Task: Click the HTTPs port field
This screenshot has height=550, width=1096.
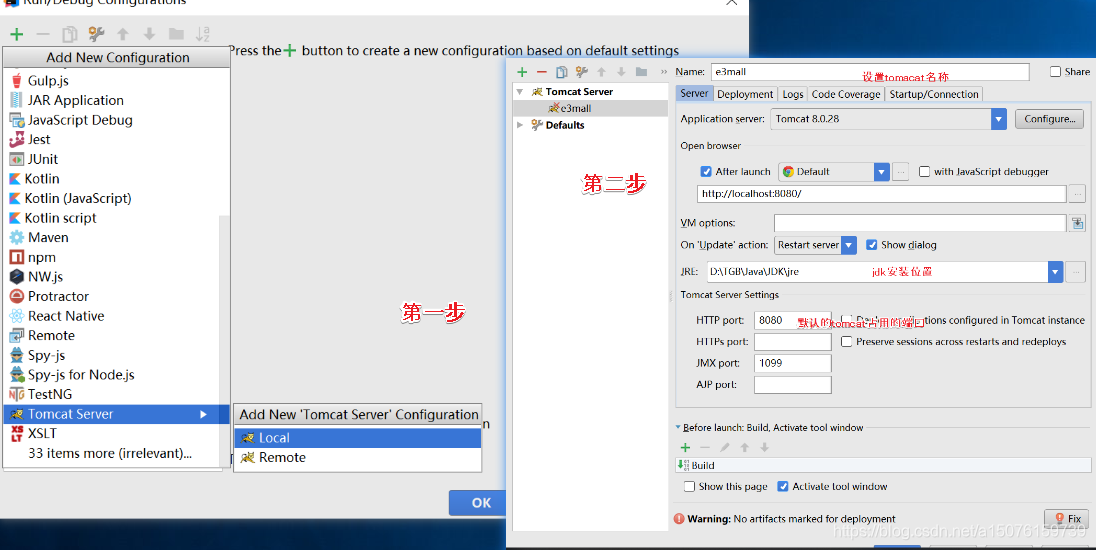Action: coord(793,342)
